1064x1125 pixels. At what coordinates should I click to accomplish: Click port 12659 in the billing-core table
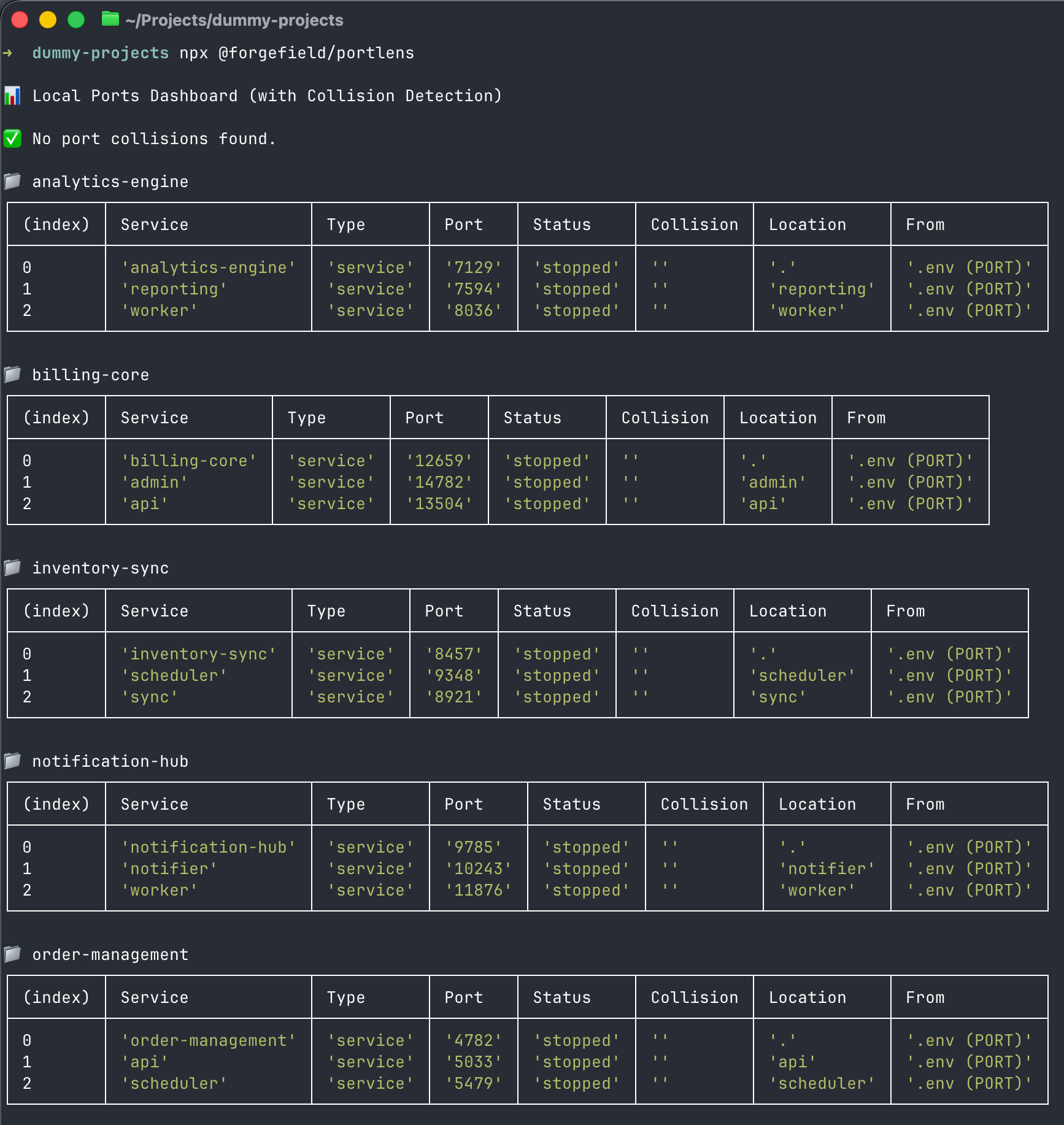coord(439,461)
